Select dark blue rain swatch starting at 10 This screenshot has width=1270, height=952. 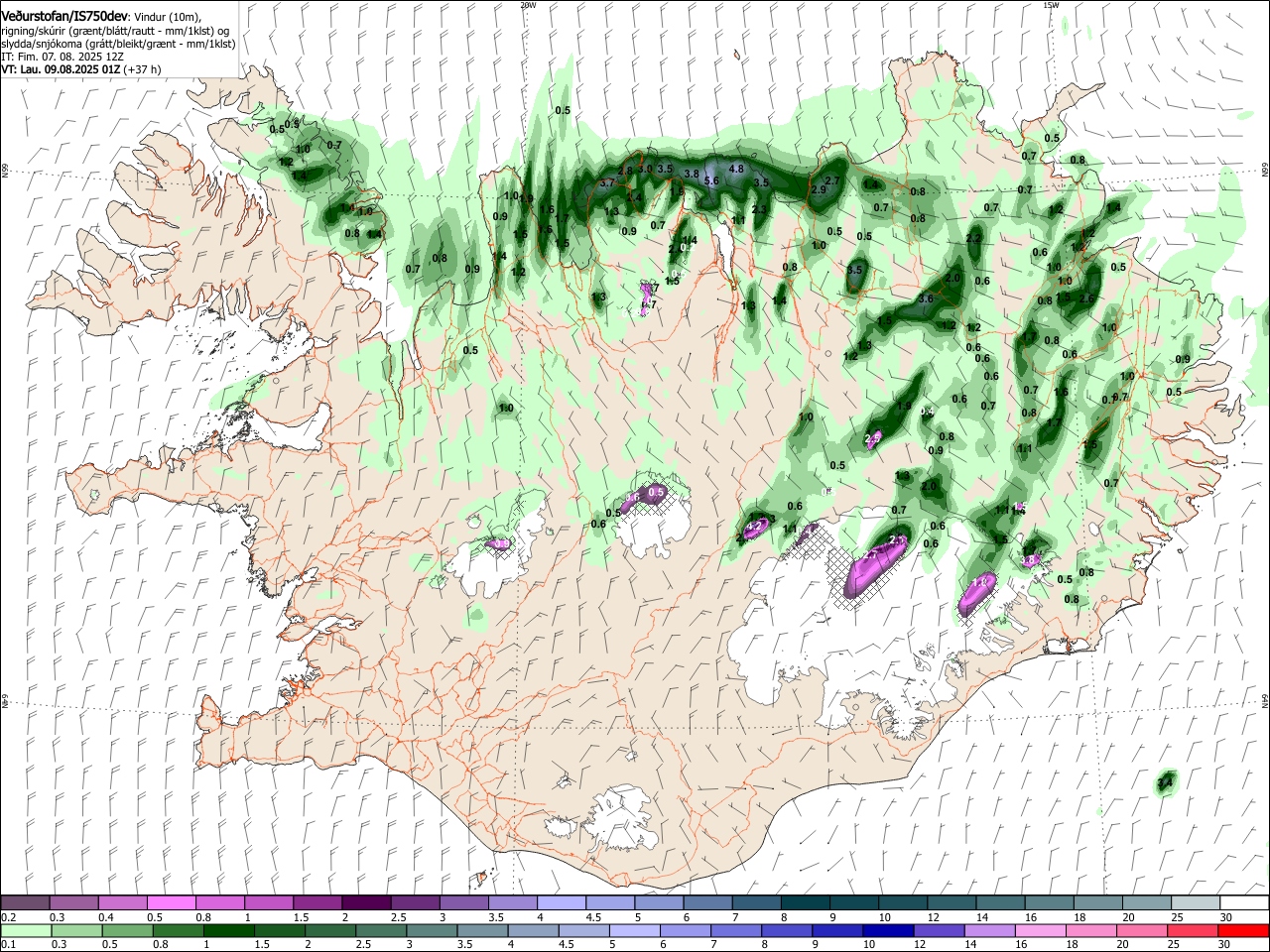pyautogui.click(x=888, y=930)
